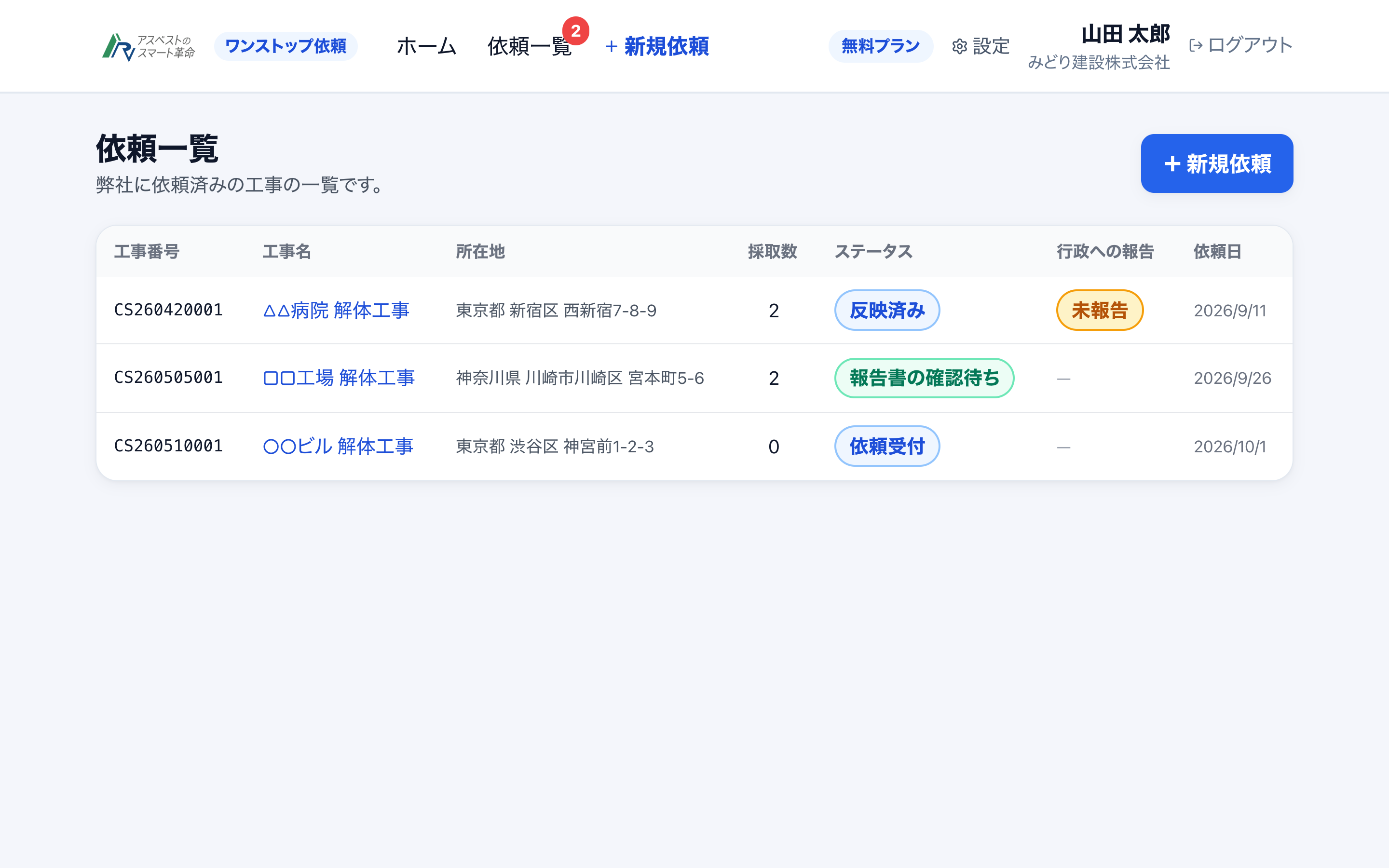Click the 依頼受付 status badge
This screenshot has height=868, width=1389.
pyautogui.click(x=887, y=446)
